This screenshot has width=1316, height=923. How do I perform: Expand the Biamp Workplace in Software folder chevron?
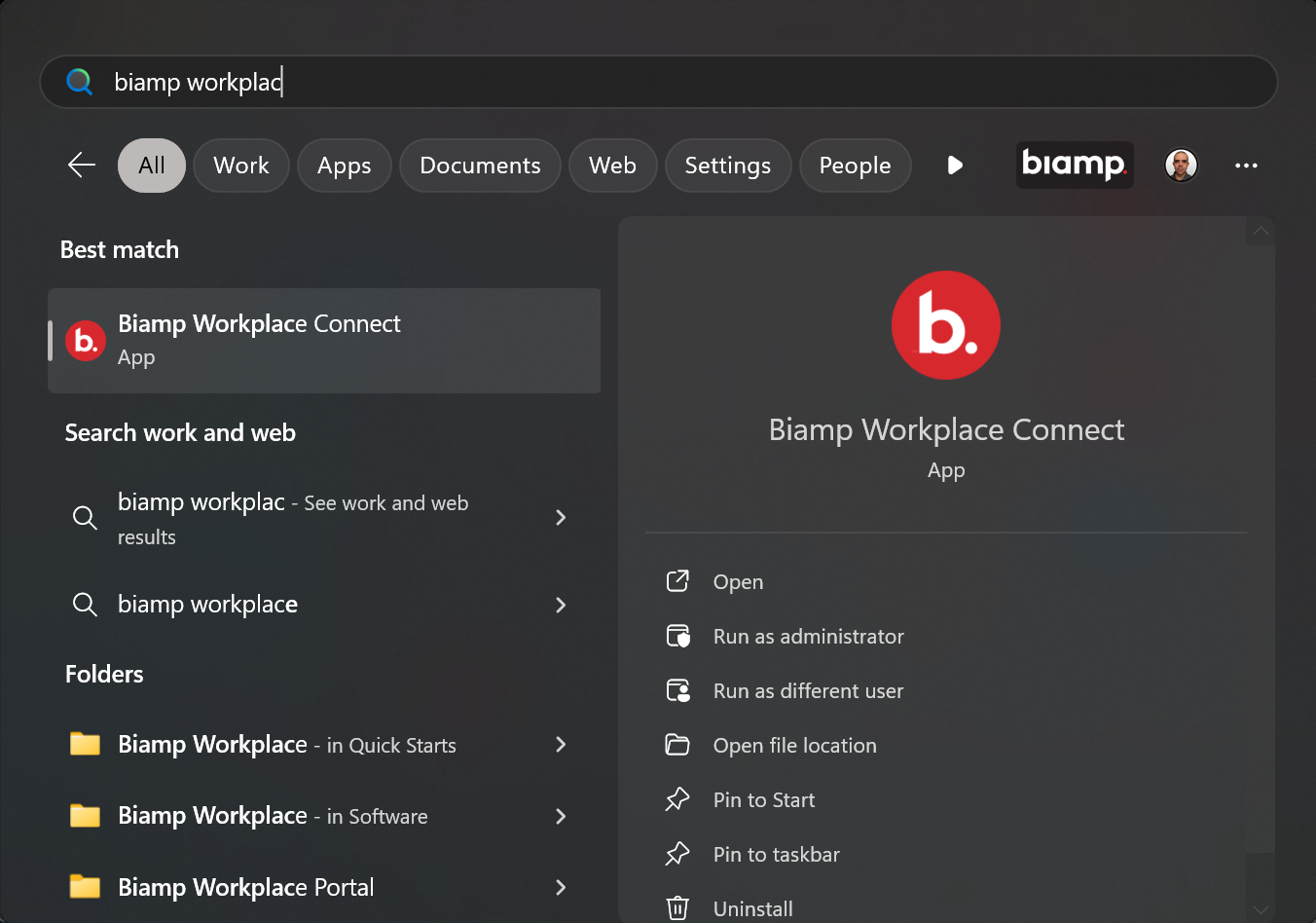[561, 816]
